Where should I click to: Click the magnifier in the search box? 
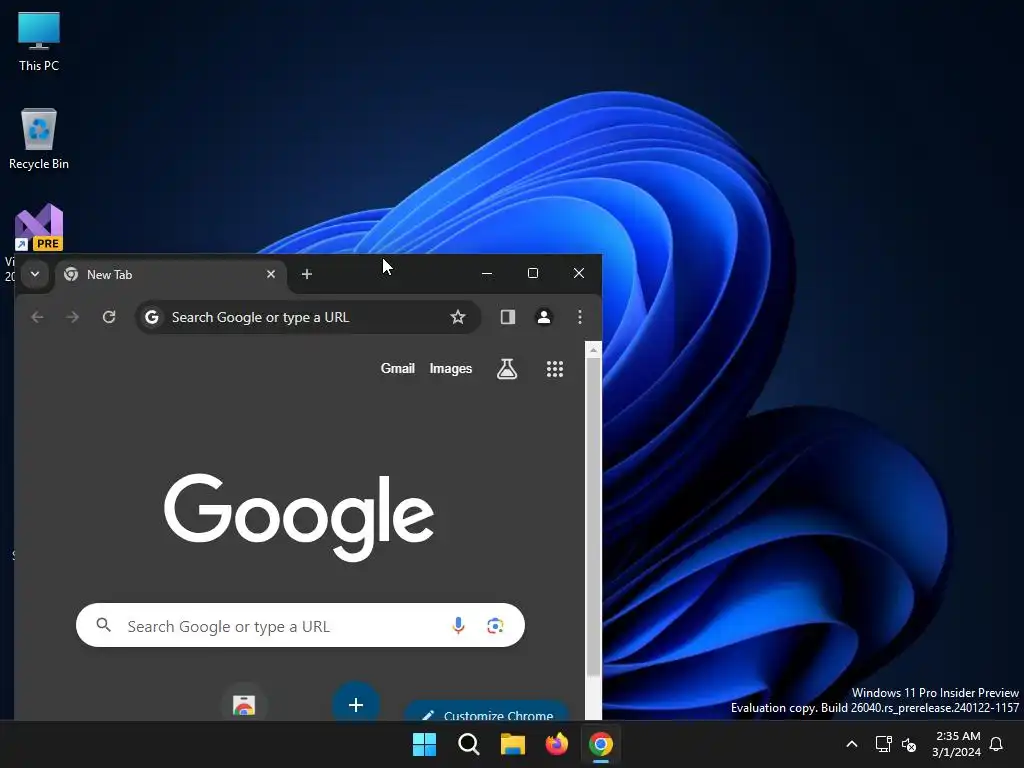tap(103, 626)
